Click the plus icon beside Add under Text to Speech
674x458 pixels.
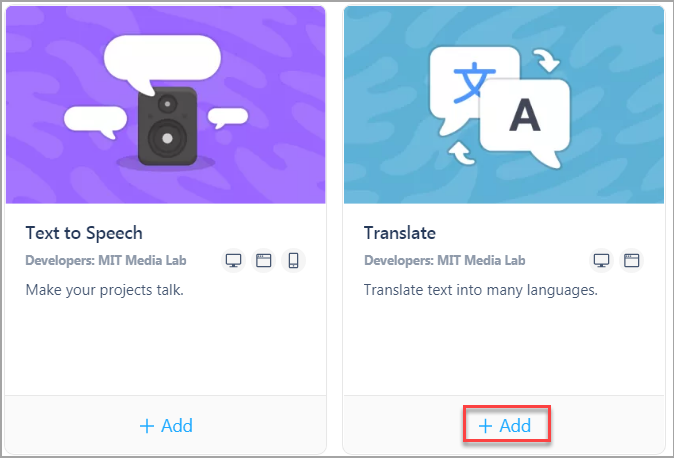147,426
